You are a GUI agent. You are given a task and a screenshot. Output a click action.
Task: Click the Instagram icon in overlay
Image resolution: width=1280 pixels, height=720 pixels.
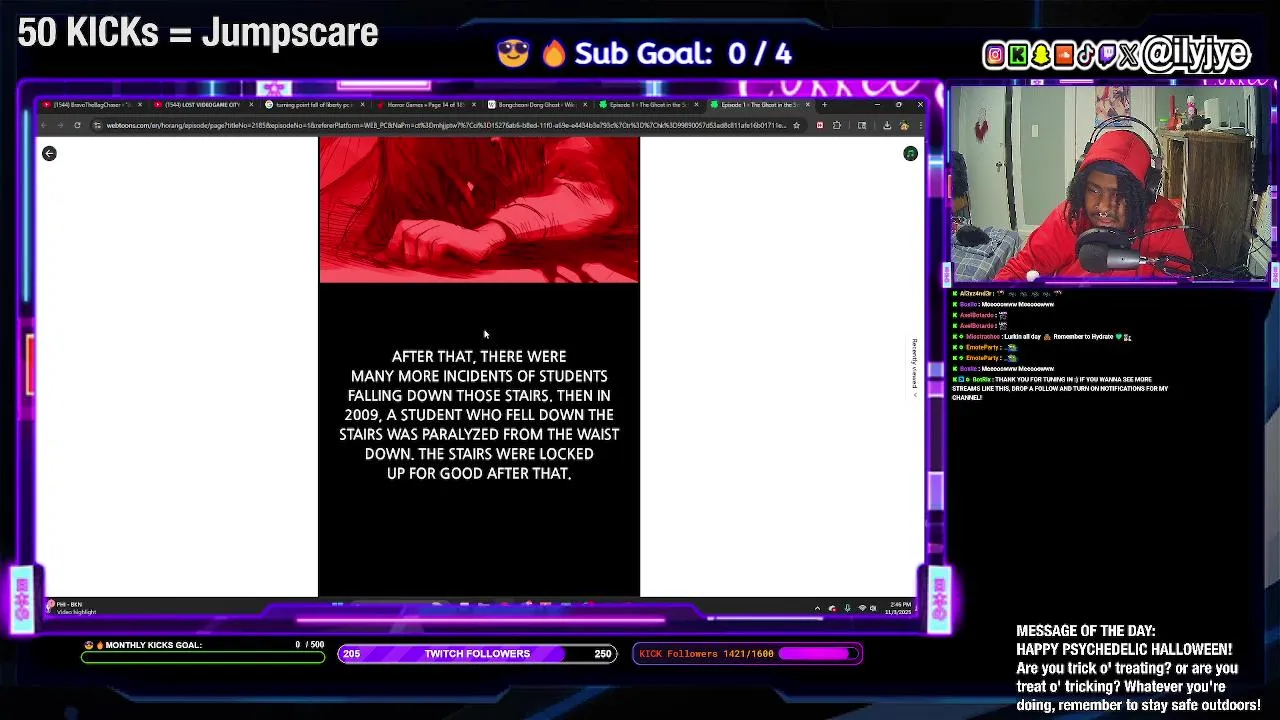995,55
